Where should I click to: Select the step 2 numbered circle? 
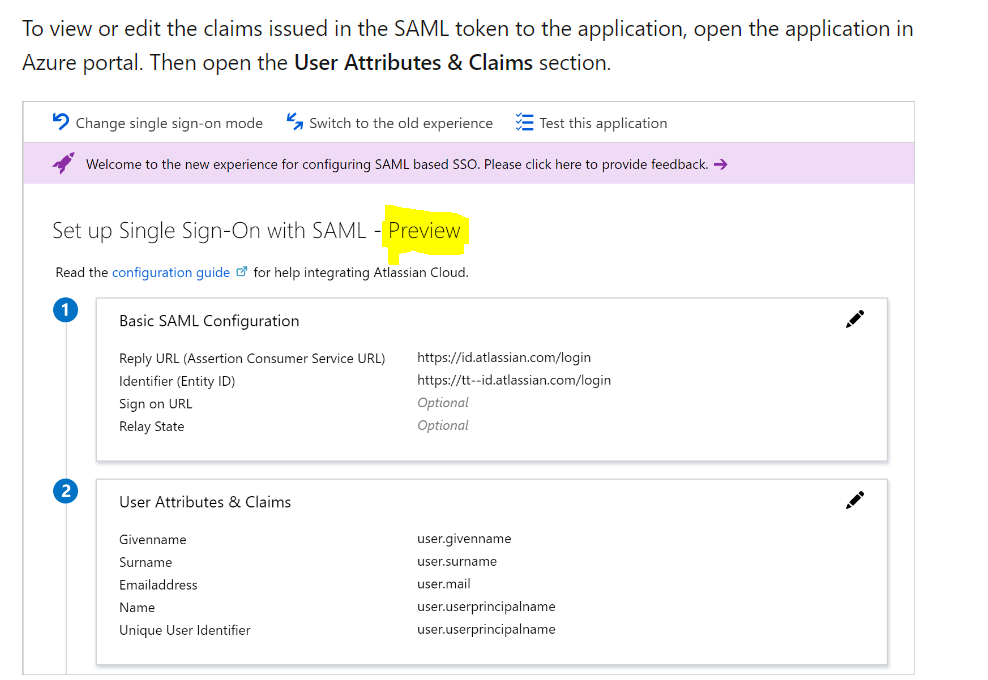pos(65,491)
